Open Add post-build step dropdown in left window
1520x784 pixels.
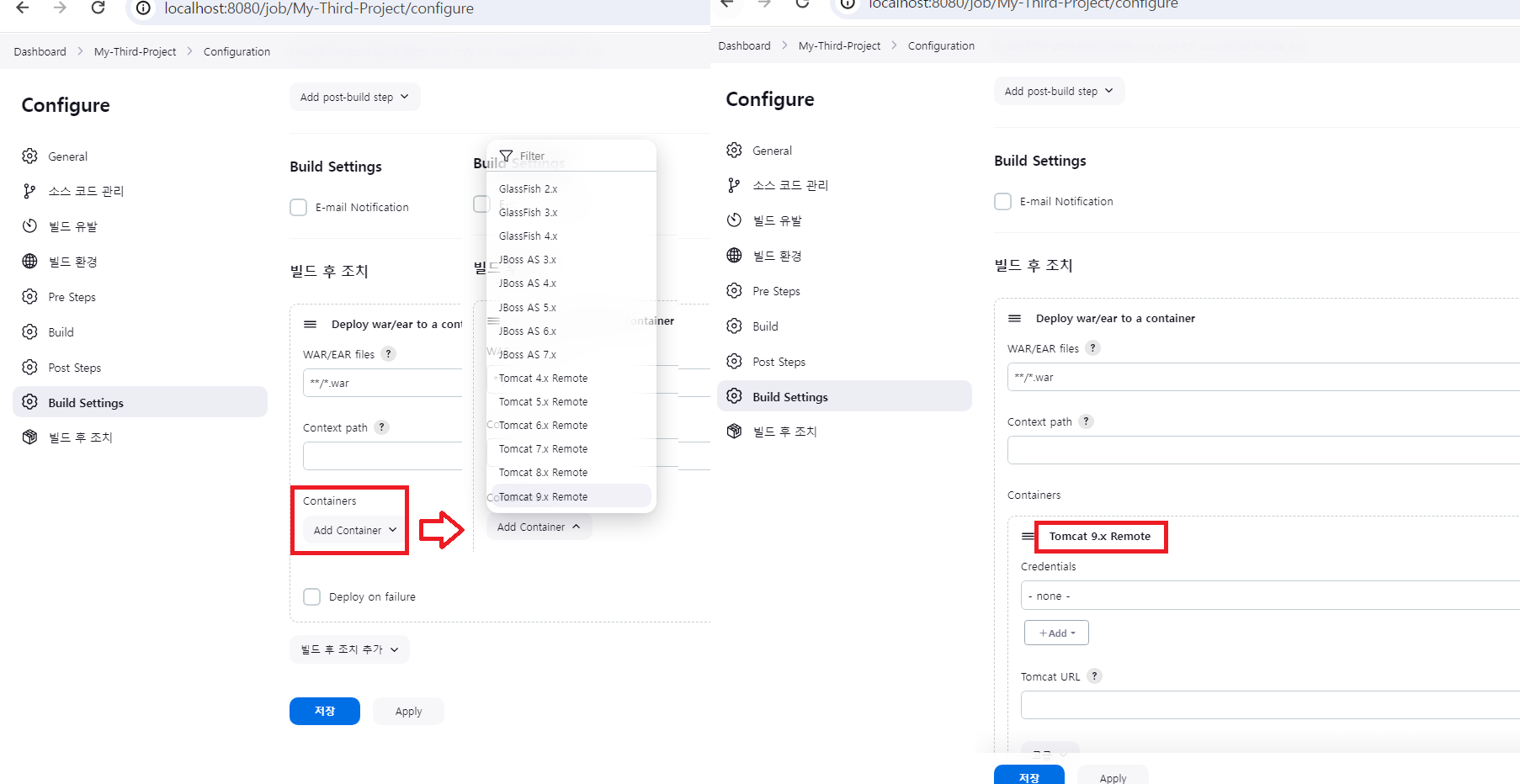(354, 97)
